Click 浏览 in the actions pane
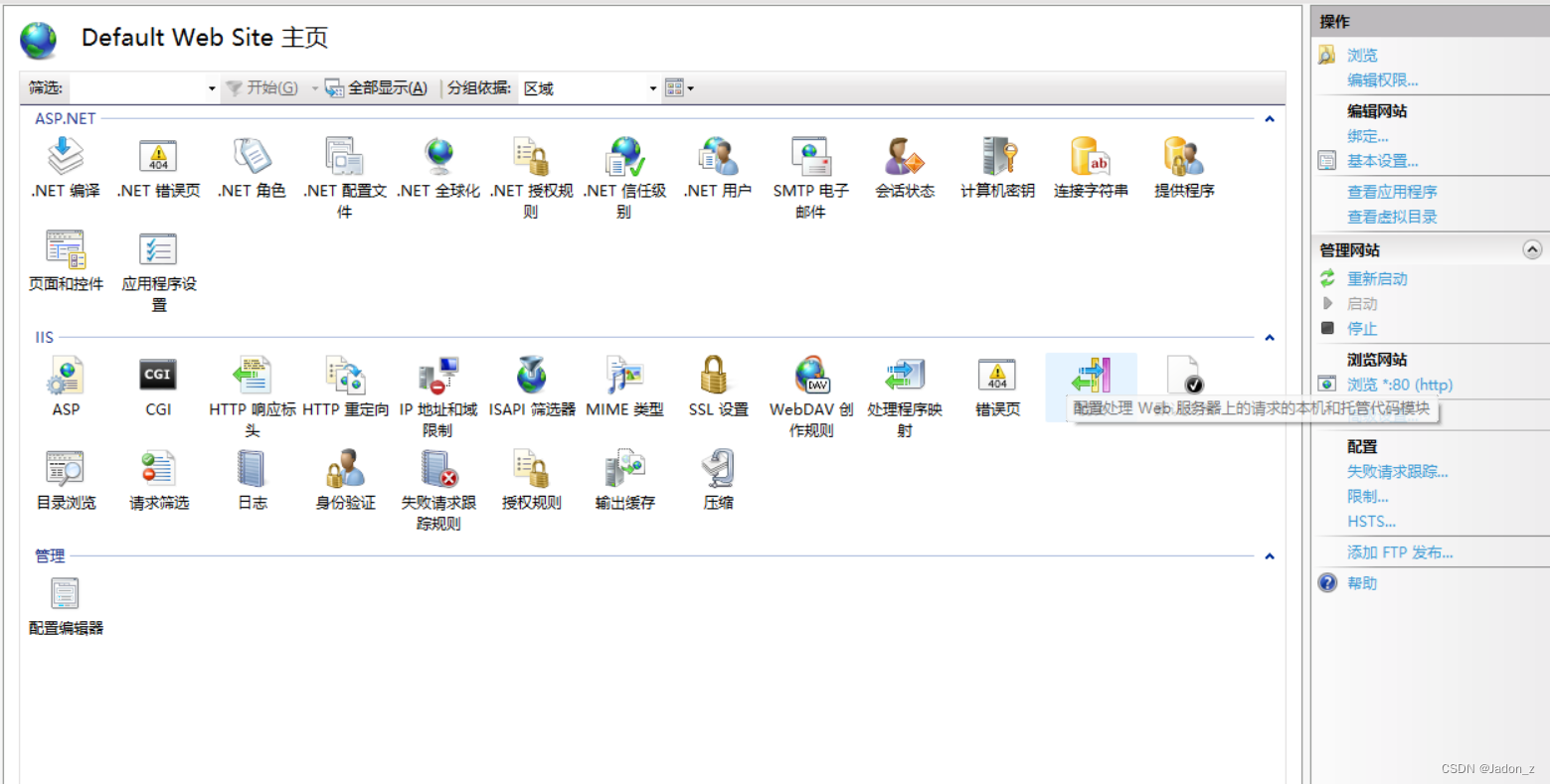1550x784 pixels. (1362, 56)
